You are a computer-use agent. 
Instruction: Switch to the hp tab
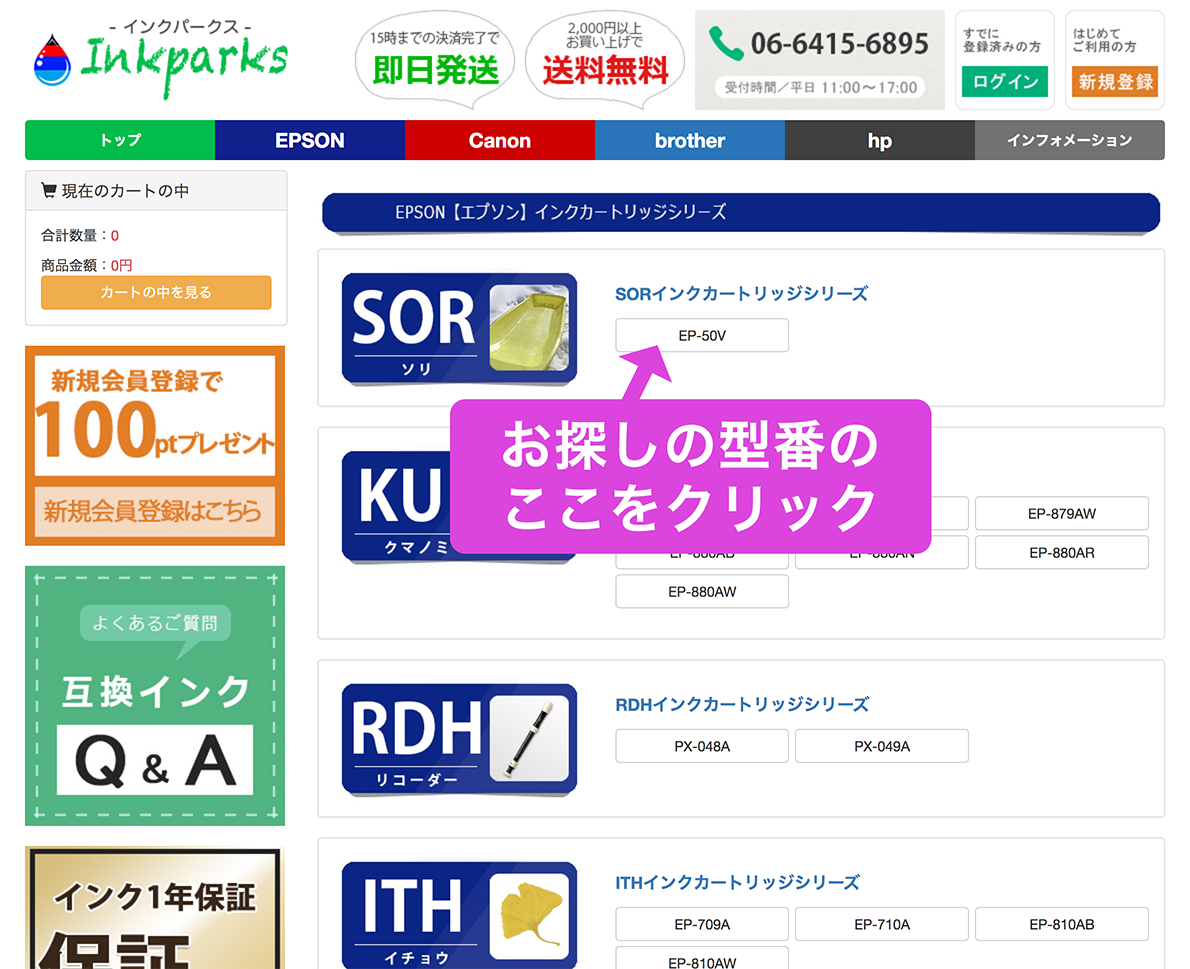click(x=880, y=140)
